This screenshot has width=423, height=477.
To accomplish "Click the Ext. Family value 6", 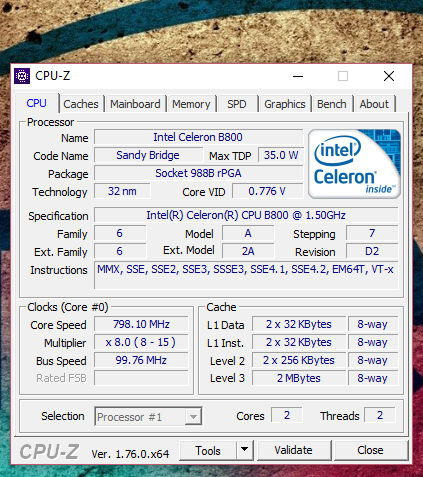I will 120,251.
